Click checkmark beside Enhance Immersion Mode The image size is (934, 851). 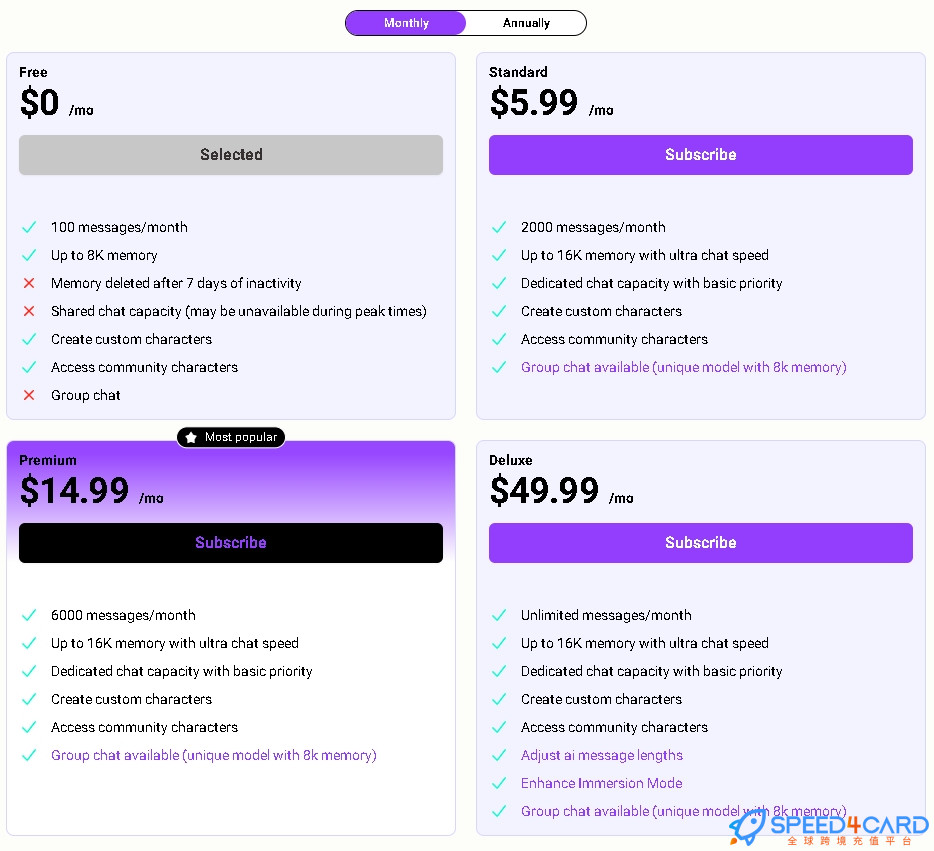click(x=499, y=783)
